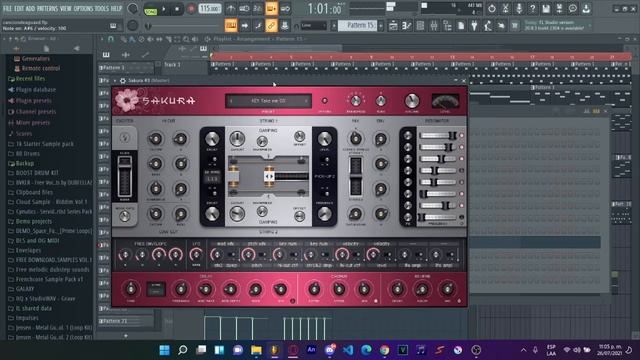
Task: Click the Sakura options round button
Action: tap(324, 100)
